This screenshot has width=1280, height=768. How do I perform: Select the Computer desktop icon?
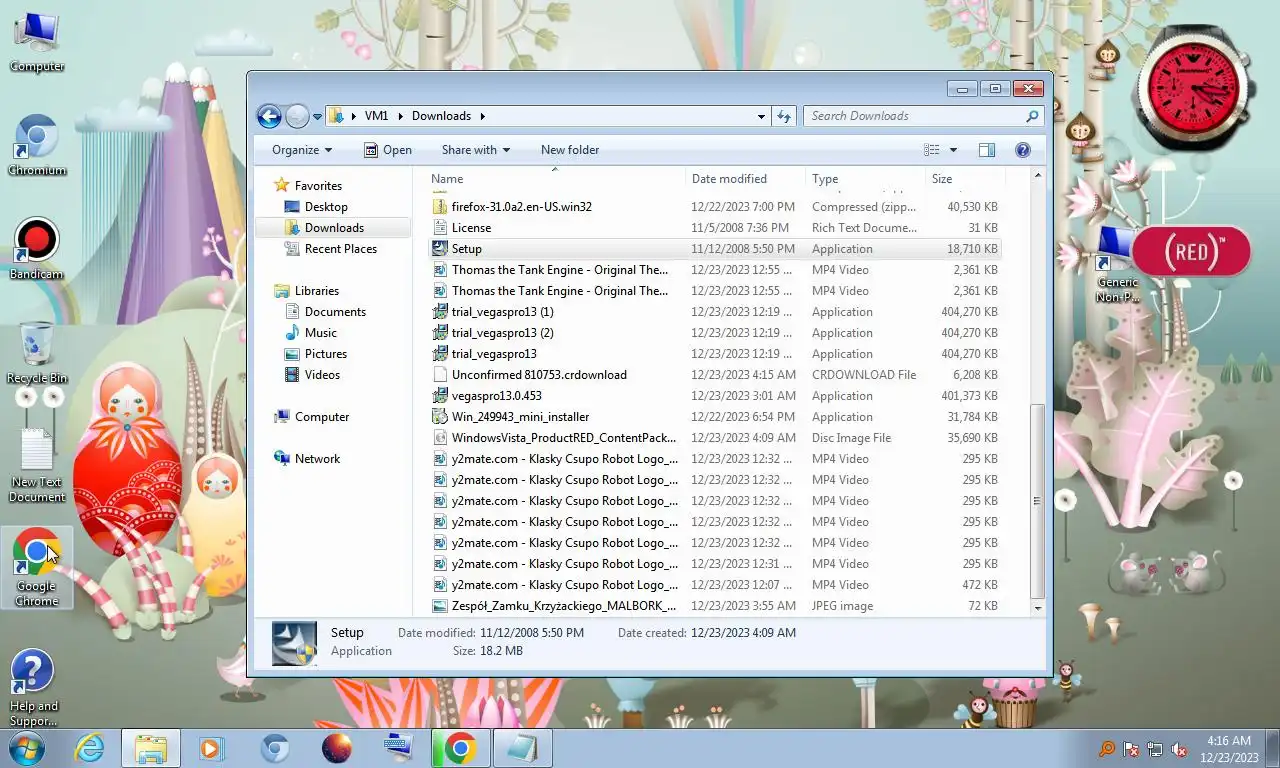pos(37,42)
